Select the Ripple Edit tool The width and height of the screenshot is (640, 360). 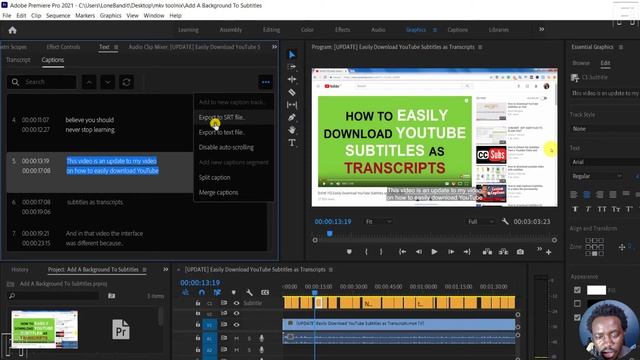(292, 79)
